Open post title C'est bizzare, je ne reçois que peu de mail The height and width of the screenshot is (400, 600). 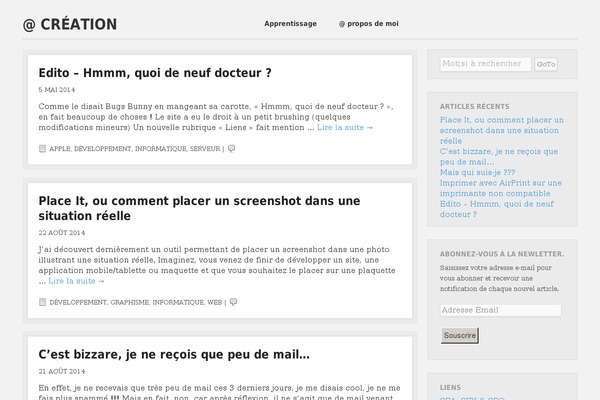(x=174, y=354)
